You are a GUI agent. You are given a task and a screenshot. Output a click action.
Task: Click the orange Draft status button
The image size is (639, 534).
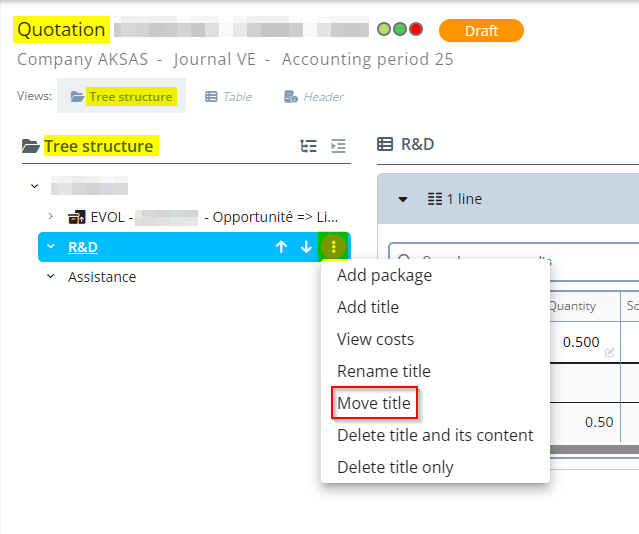click(481, 31)
